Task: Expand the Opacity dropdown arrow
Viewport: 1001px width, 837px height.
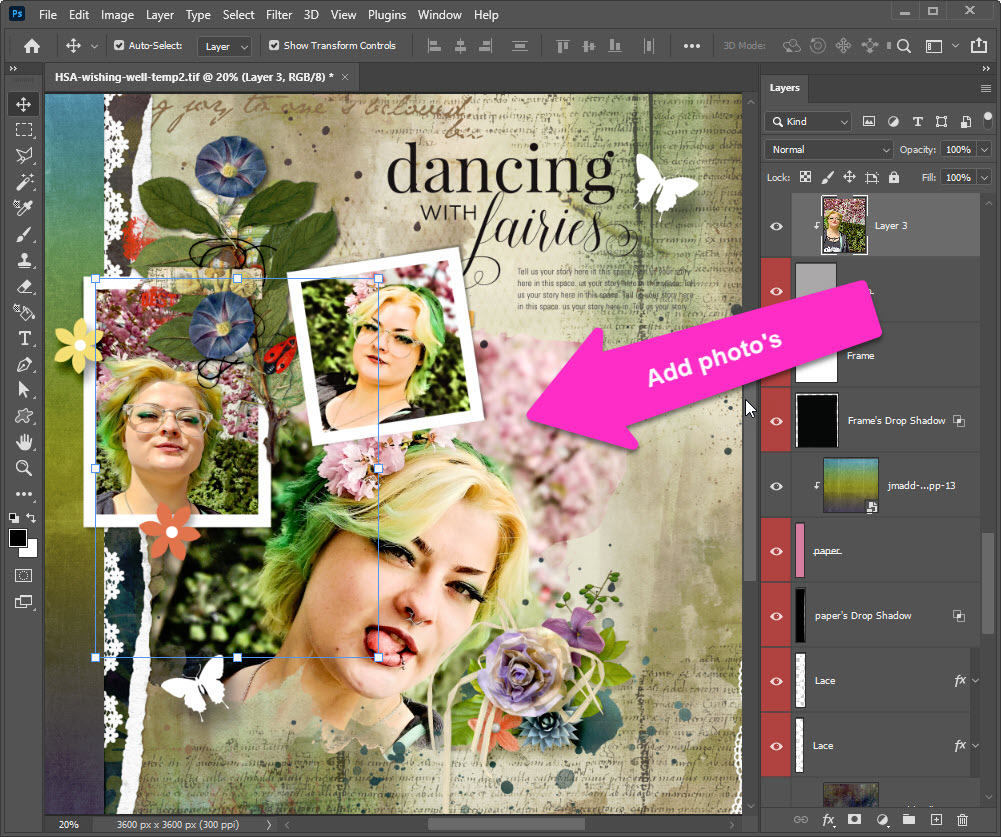Action: pos(984,150)
